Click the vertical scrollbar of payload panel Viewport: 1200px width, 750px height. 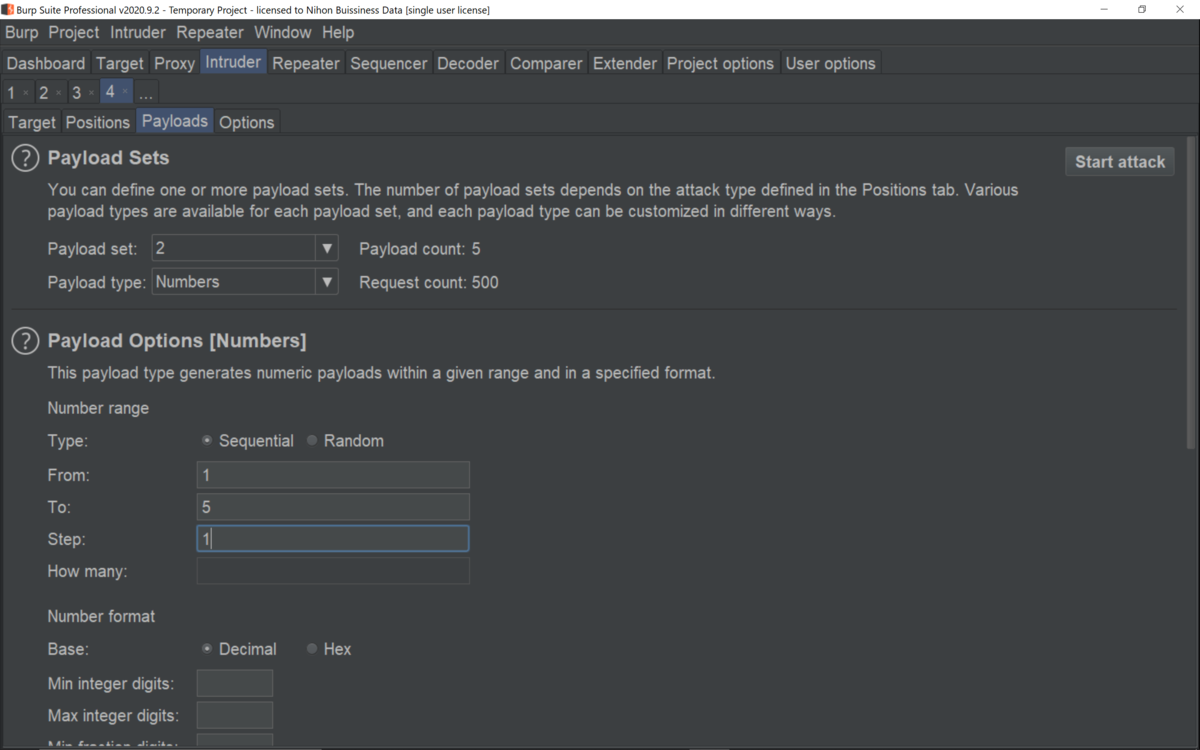(1190, 295)
